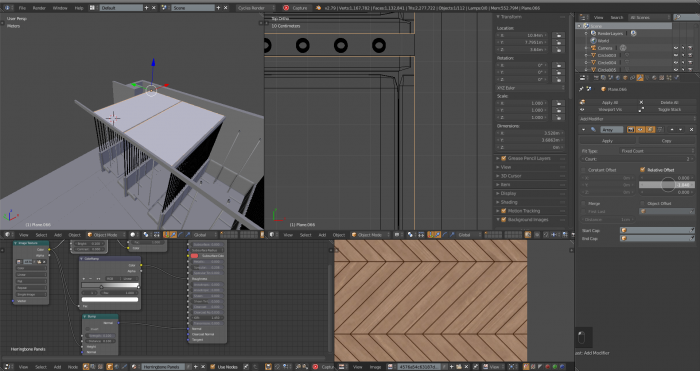
Task: Open the Physics tab in properties
Action: click(676, 78)
